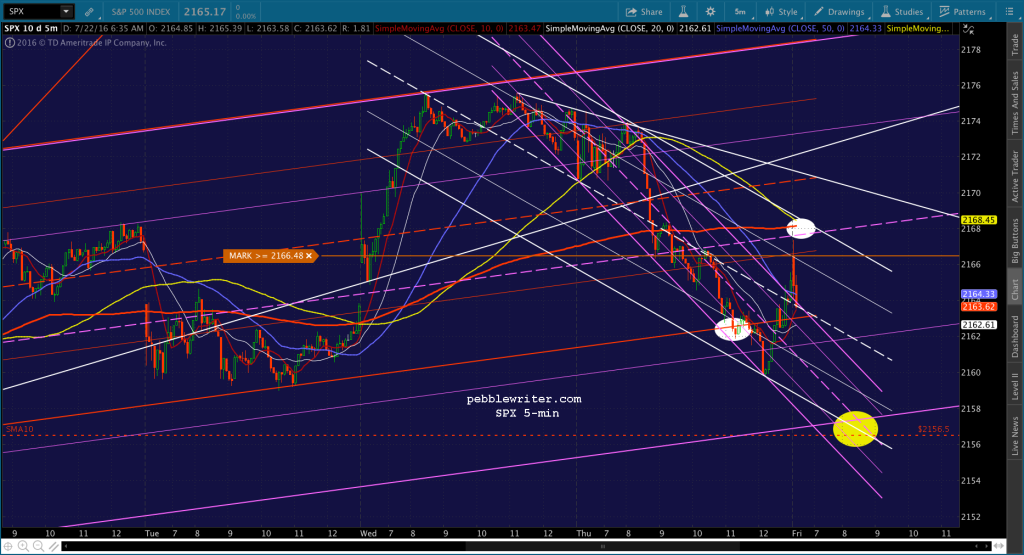Open the Studies menu
1024x555 pixels.
pos(902,12)
